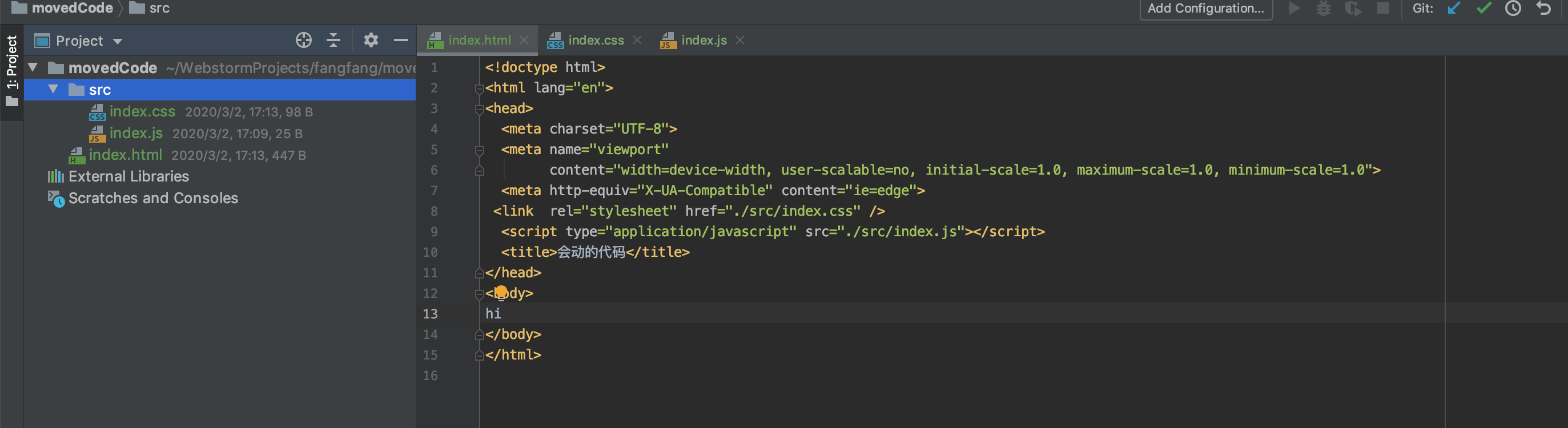The width and height of the screenshot is (1568, 428).
Task: Collapse all in Project panel
Action: 333,40
